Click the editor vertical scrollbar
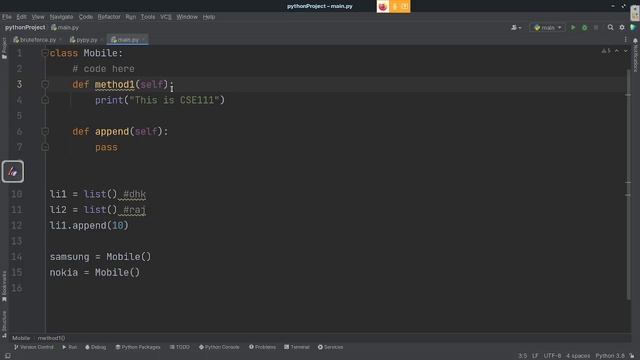Screen dimensions: 640x360 628,184
